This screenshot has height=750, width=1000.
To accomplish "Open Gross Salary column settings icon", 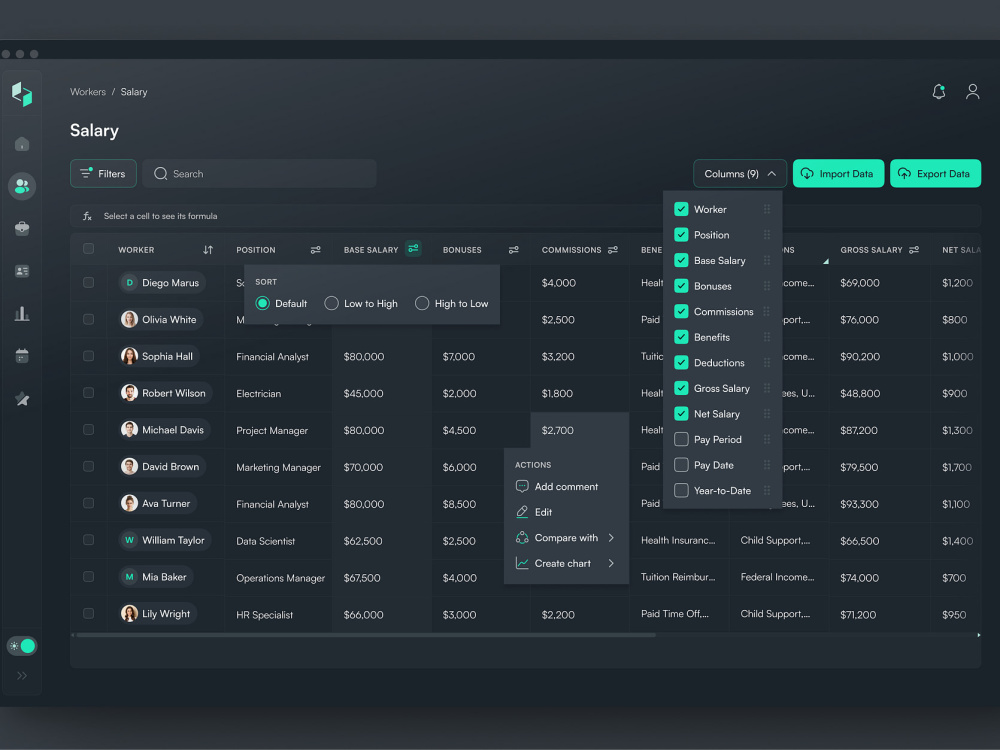I will pyautogui.click(x=914, y=250).
